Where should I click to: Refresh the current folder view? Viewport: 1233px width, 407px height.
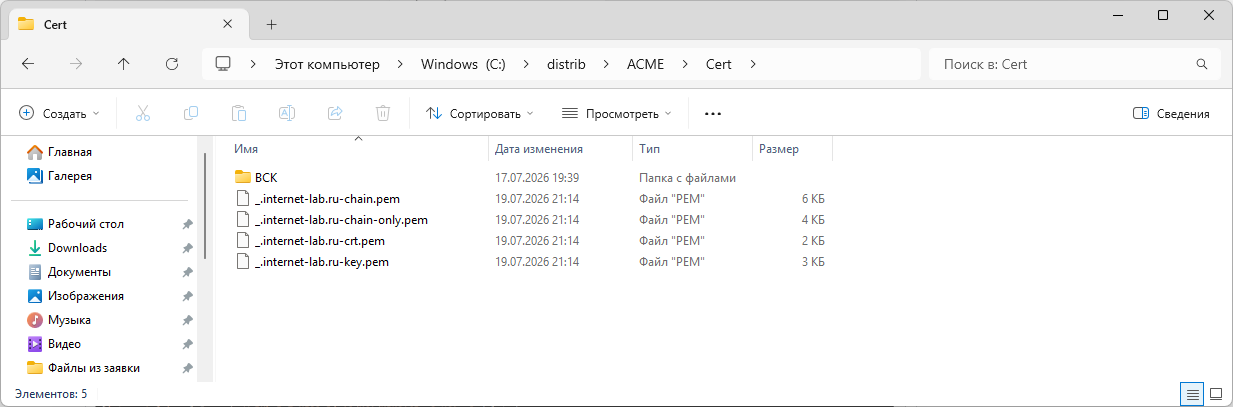171,64
